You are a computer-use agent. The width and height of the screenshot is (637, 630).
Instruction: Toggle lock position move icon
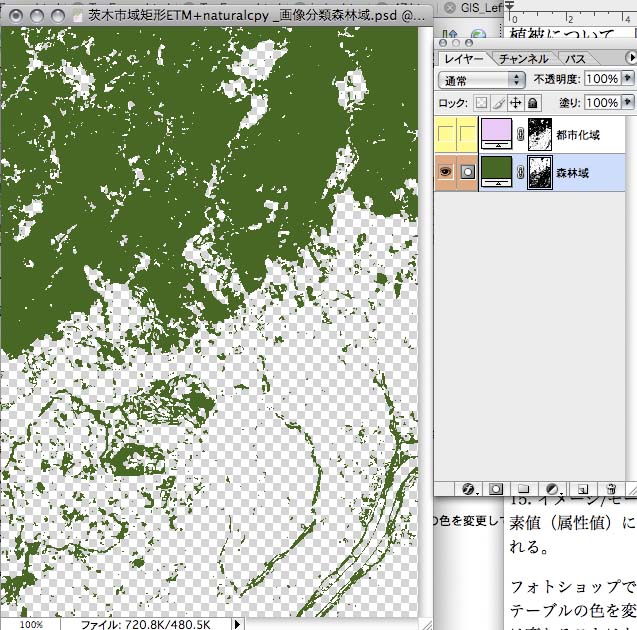point(516,103)
